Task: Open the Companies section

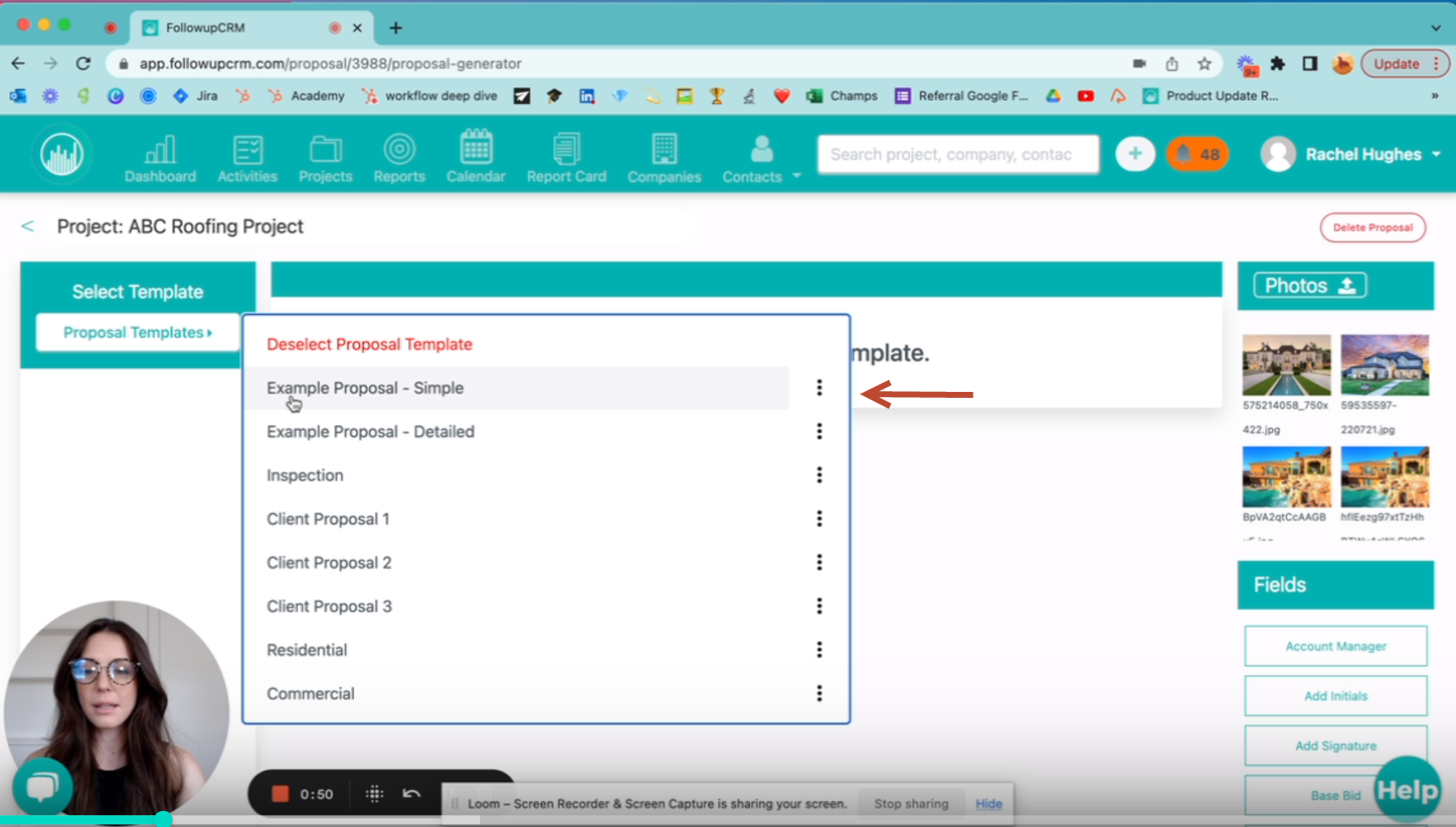Action: click(665, 157)
